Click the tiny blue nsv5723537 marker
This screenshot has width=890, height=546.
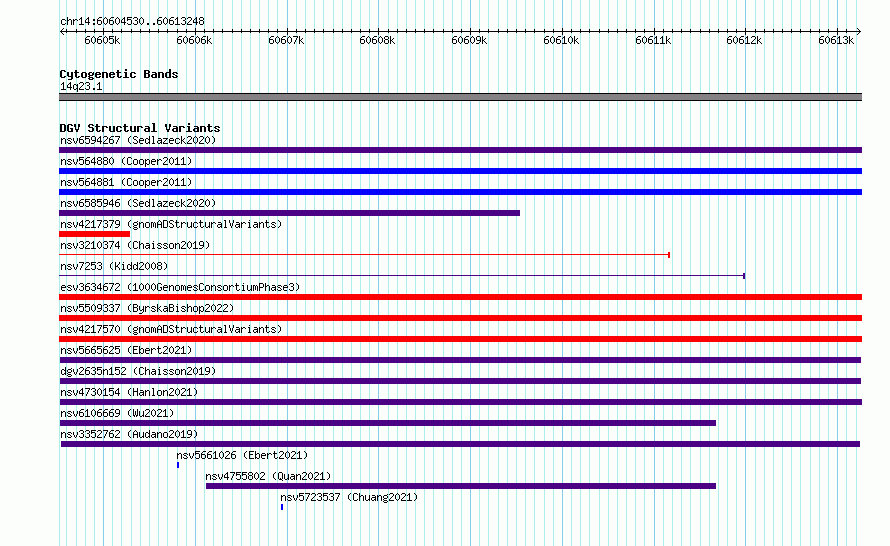click(x=282, y=507)
